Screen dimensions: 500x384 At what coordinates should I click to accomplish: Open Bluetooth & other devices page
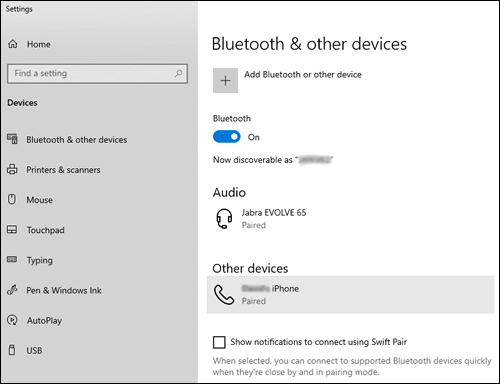tap(77, 140)
